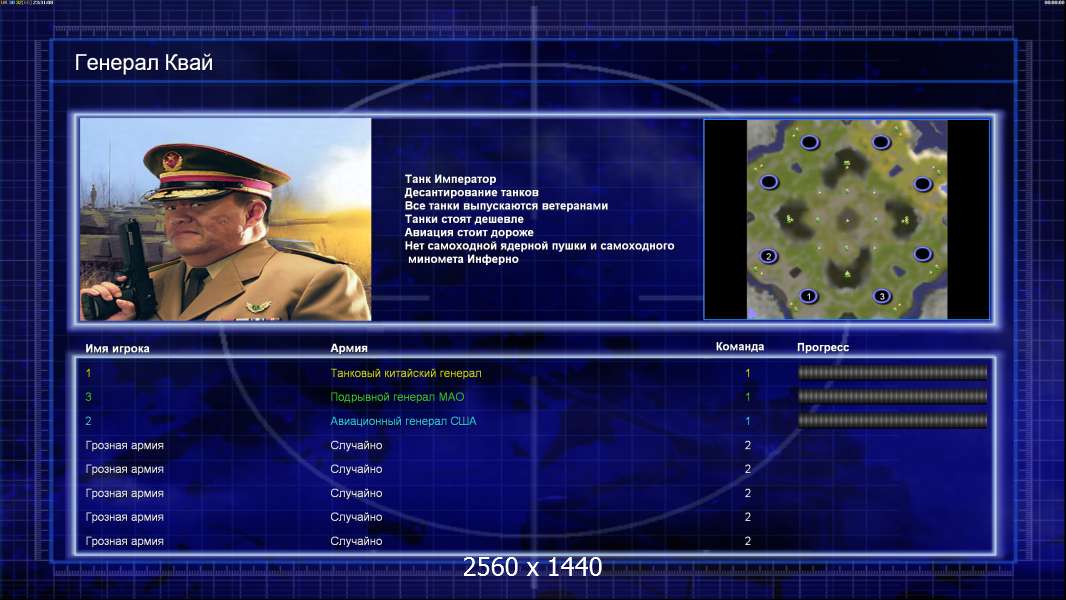Select the Танковый китайский генерал army entry

(406, 373)
